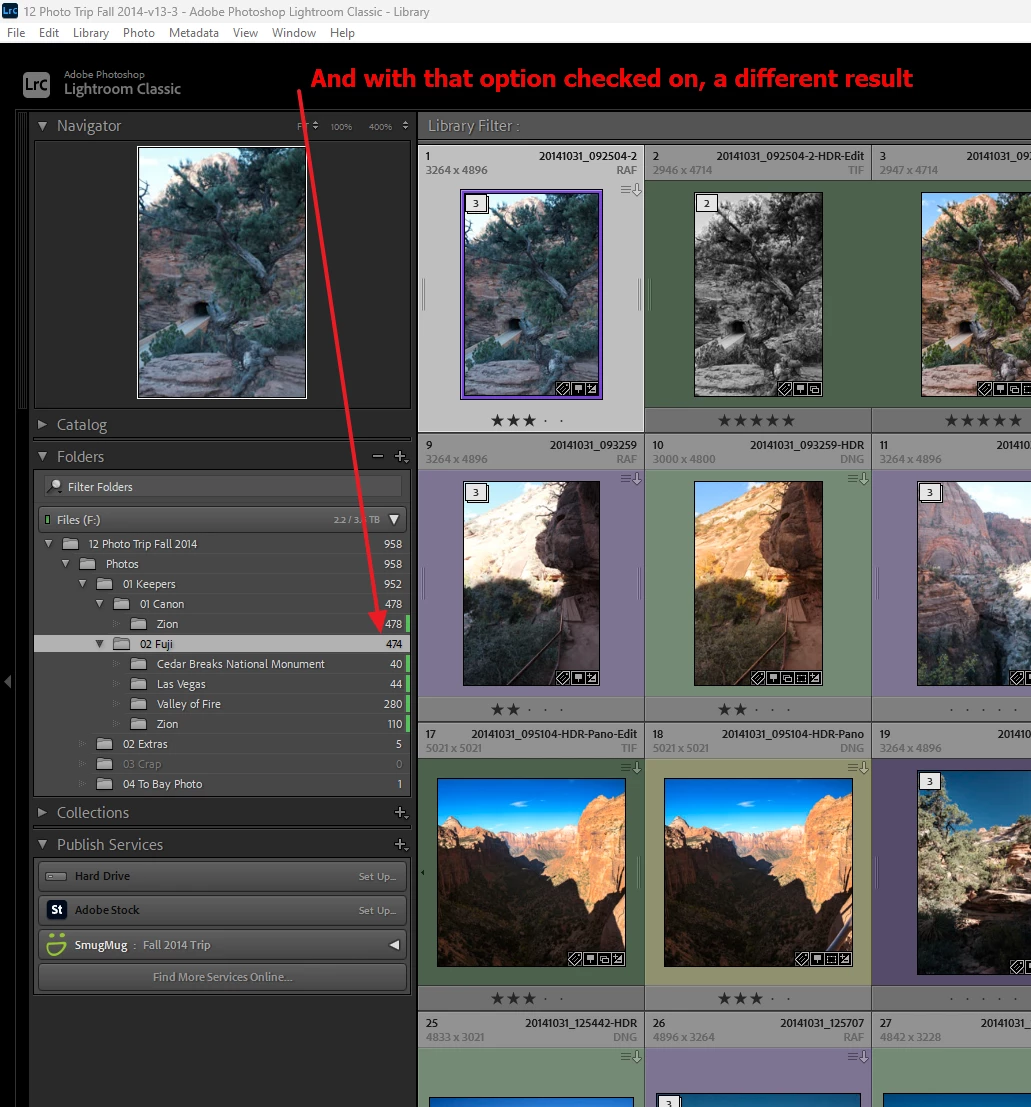This screenshot has width=1031, height=1107.
Task: Open the Library menu
Action: (90, 32)
